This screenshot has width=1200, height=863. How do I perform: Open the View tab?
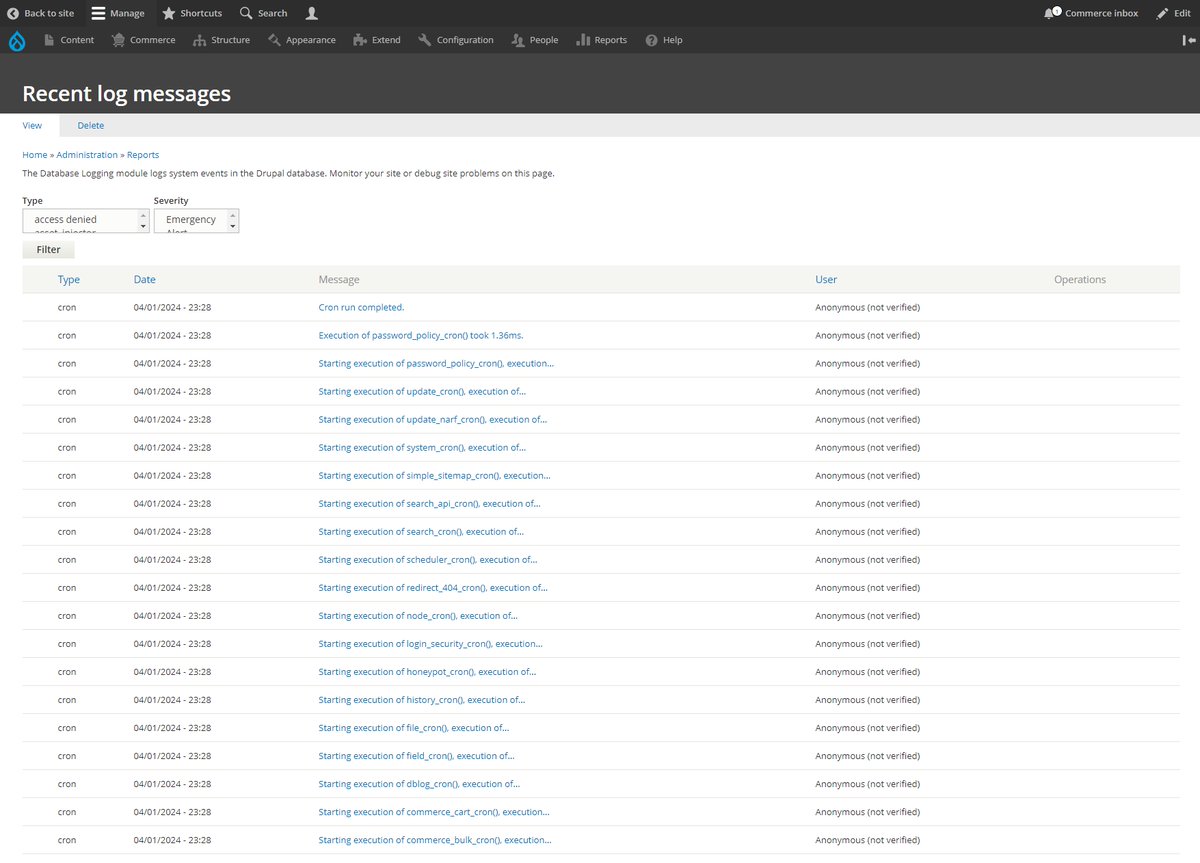[32, 126]
